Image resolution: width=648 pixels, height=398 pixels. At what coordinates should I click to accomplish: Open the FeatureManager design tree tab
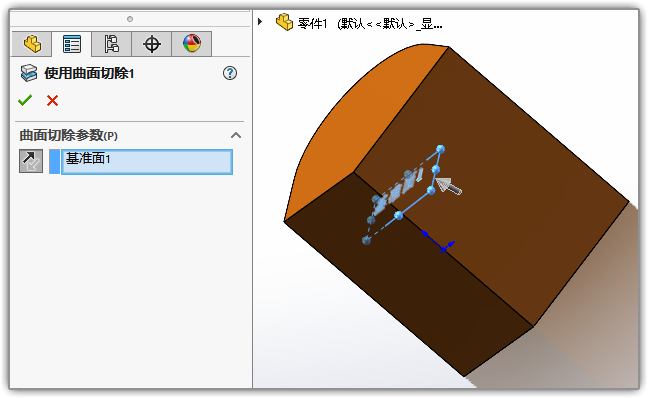coord(32,44)
